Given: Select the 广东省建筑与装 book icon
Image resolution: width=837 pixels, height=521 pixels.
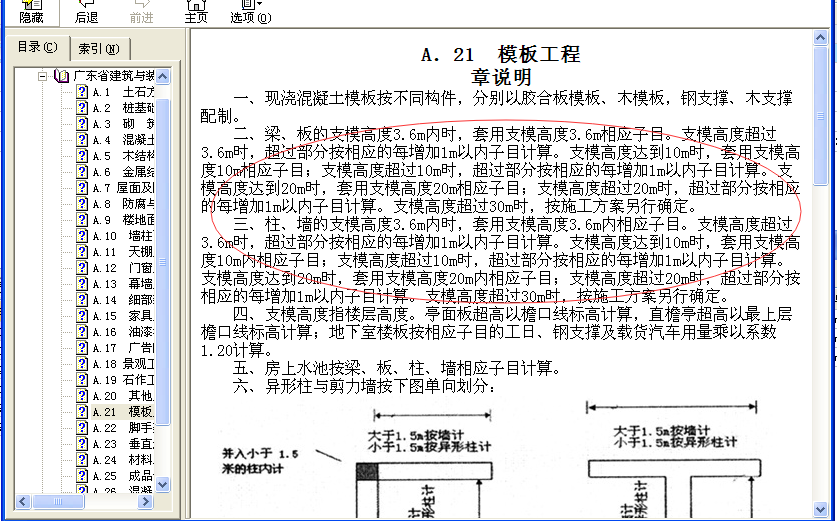Looking at the screenshot, I should (x=62, y=76).
